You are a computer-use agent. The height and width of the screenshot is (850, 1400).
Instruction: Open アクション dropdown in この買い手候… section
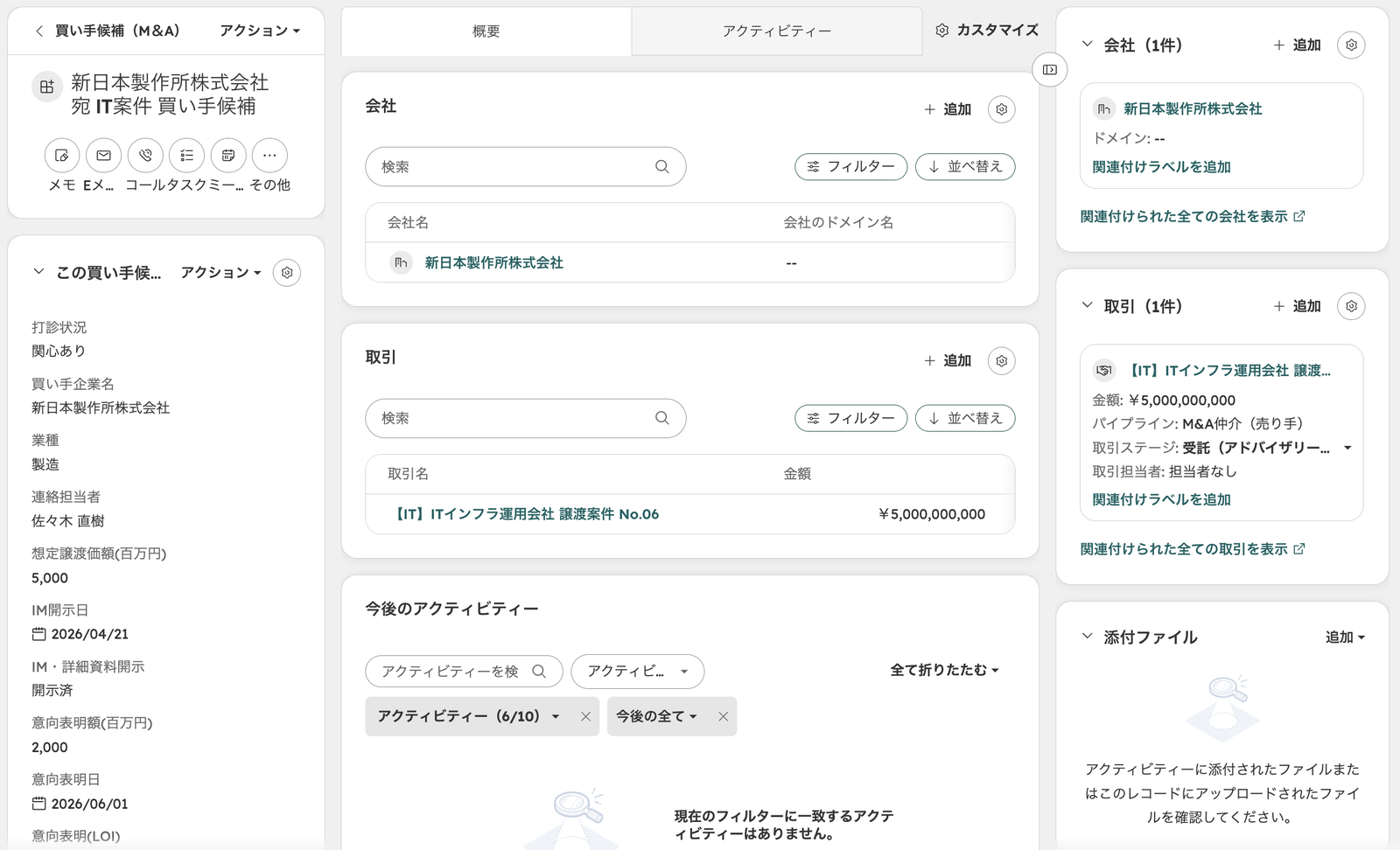tap(221, 273)
